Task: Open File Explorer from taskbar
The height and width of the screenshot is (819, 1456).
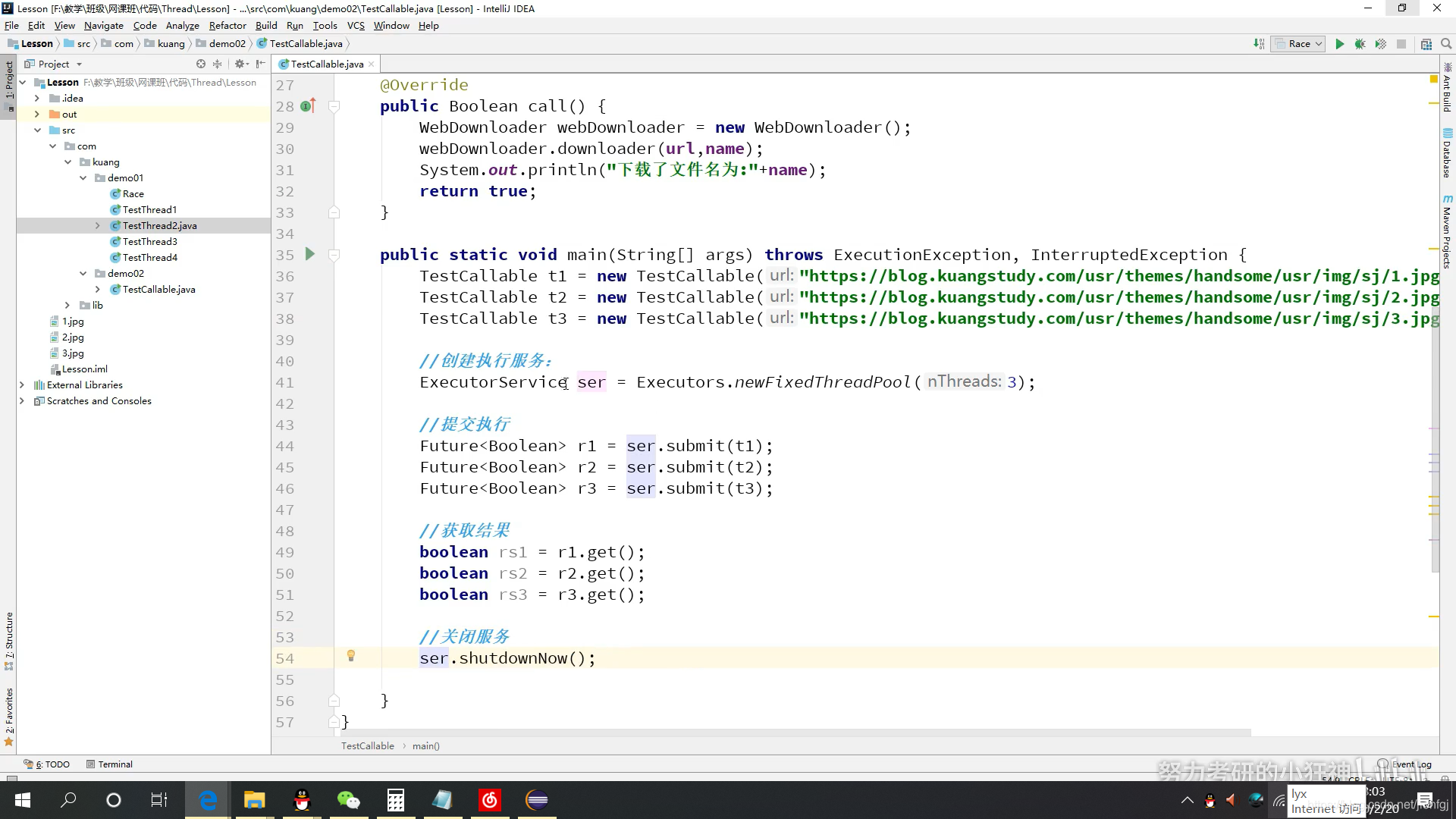Action: click(x=254, y=800)
